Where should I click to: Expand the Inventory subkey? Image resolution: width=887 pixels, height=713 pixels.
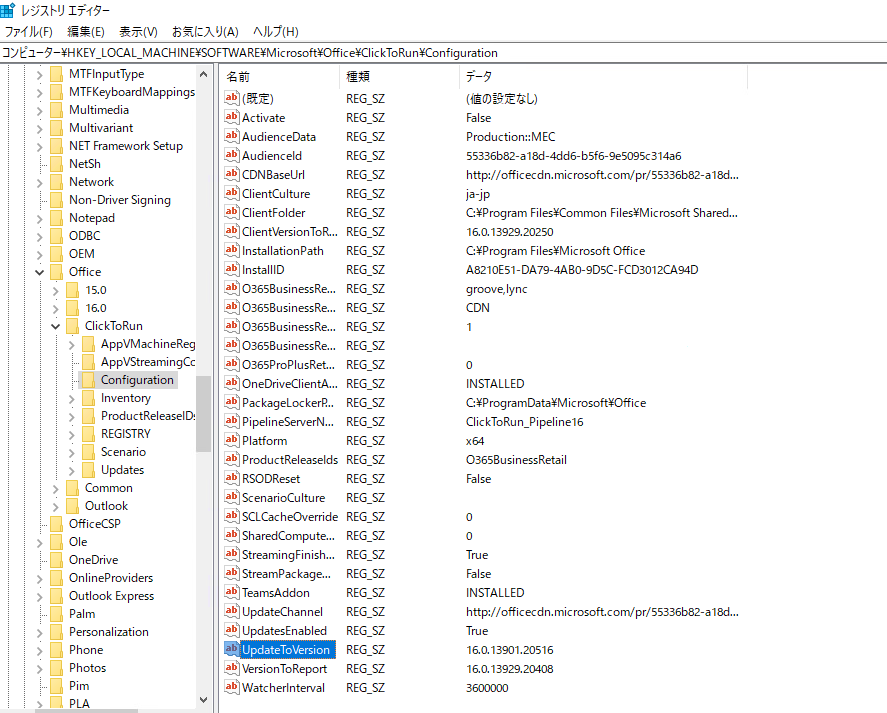click(x=71, y=399)
